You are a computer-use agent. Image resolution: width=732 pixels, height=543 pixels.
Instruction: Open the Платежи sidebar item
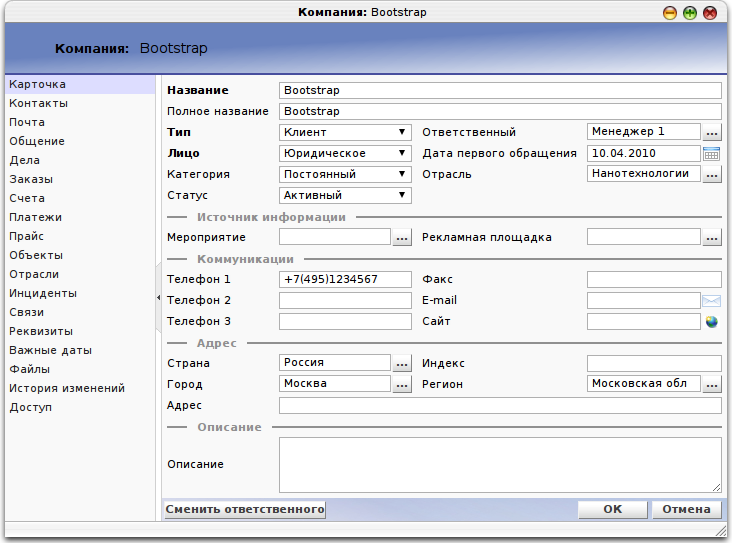click(x=36, y=217)
